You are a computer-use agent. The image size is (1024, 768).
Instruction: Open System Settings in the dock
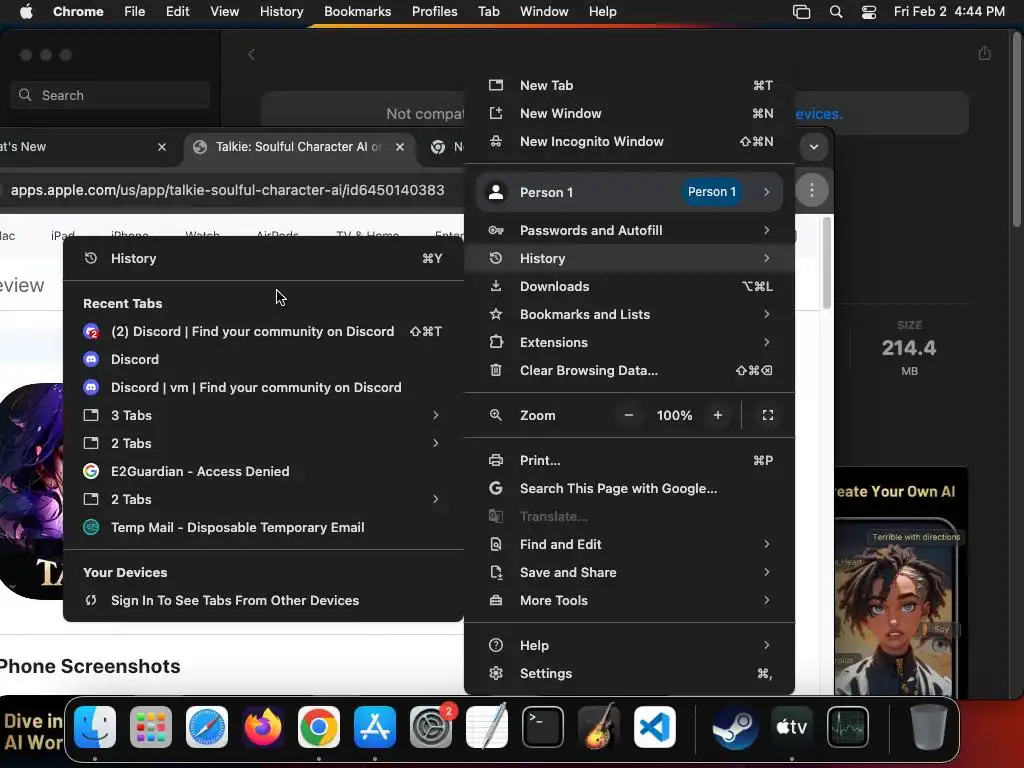coord(431,727)
